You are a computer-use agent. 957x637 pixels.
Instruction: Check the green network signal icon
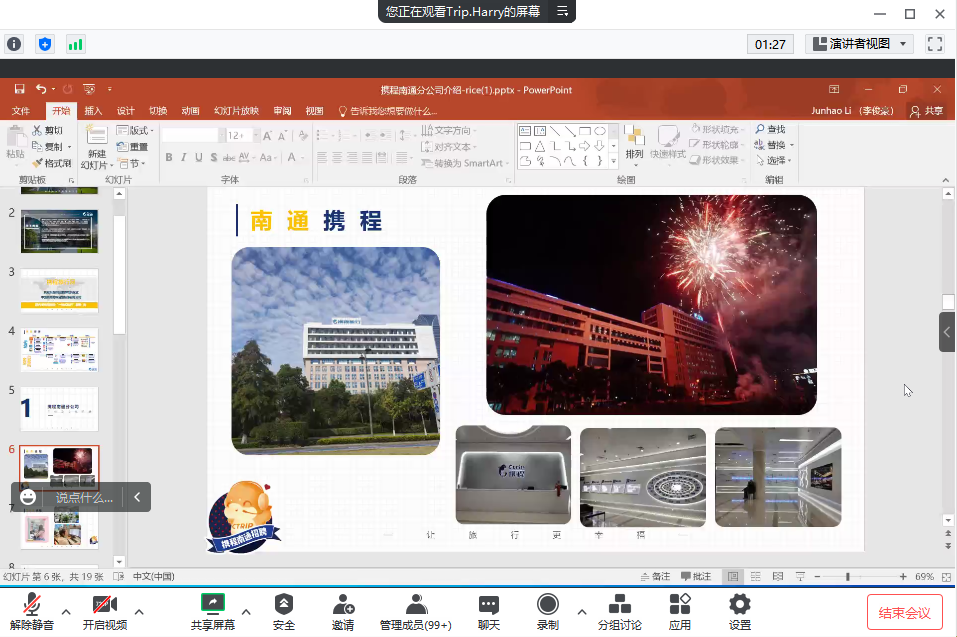pos(75,44)
